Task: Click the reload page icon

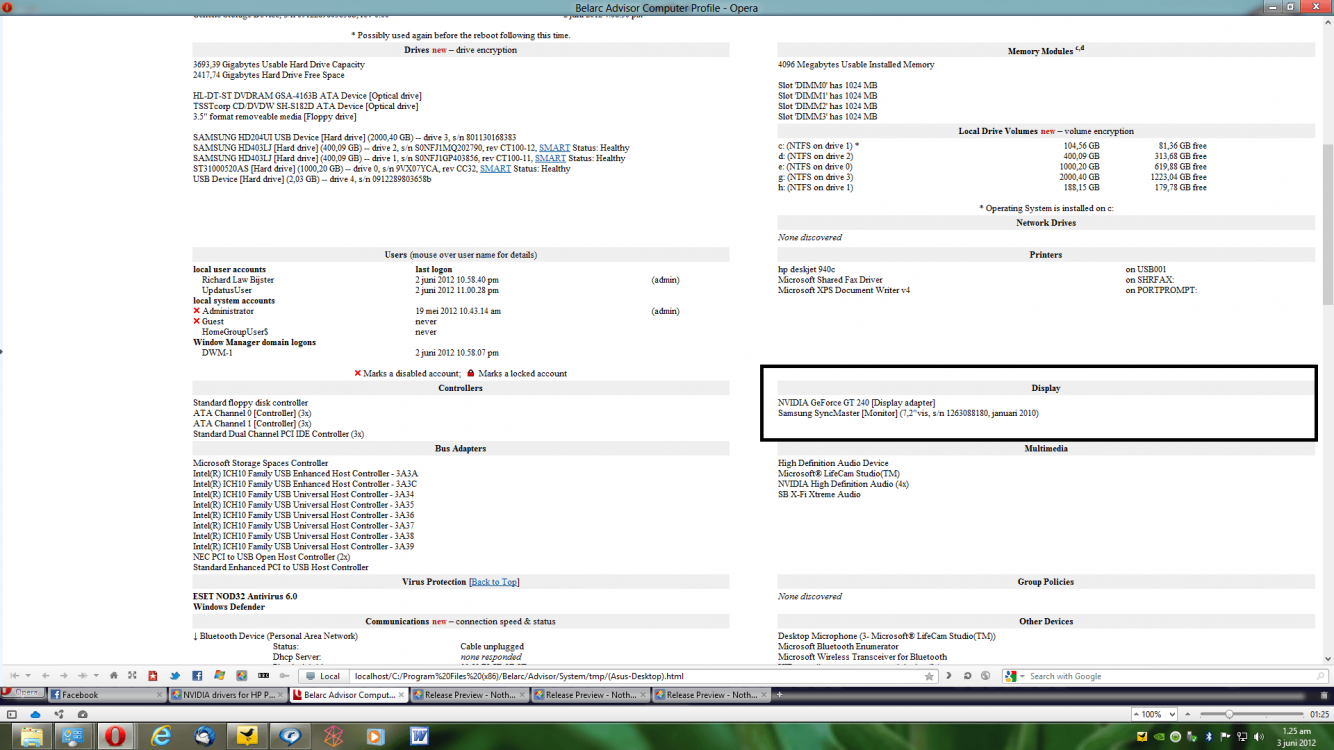Action: click(x=967, y=676)
